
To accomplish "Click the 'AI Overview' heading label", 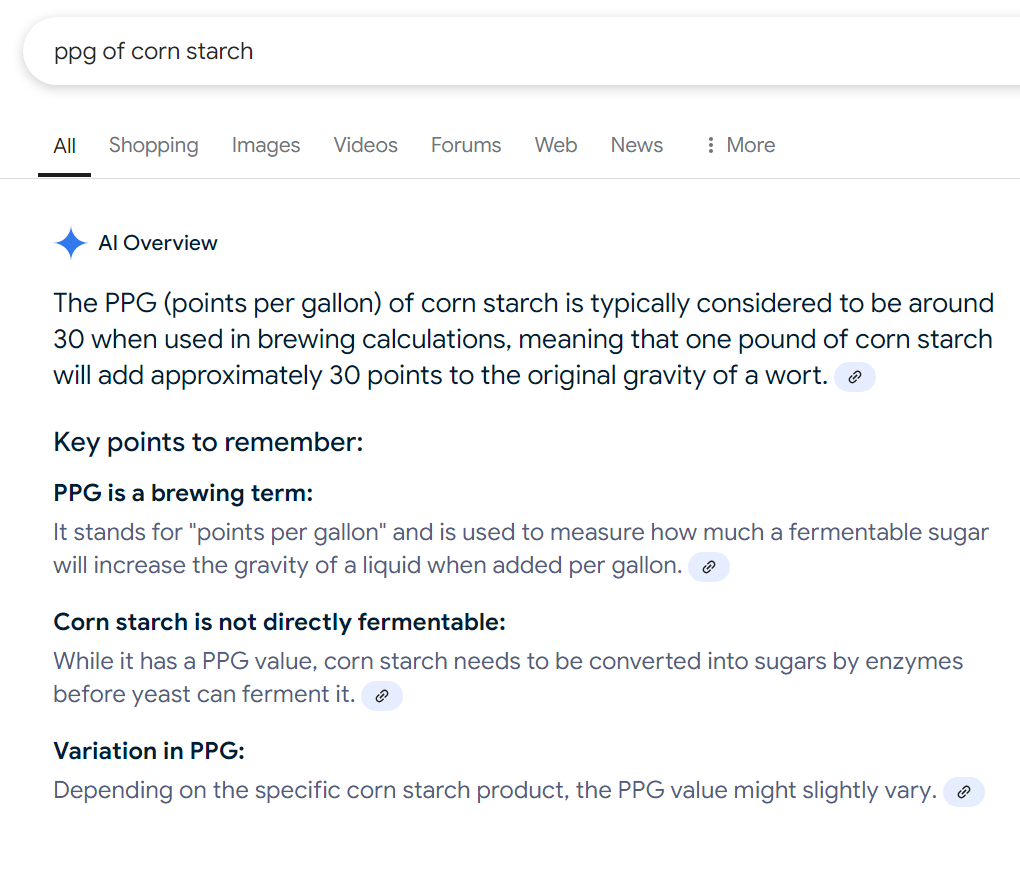I will (x=157, y=243).
